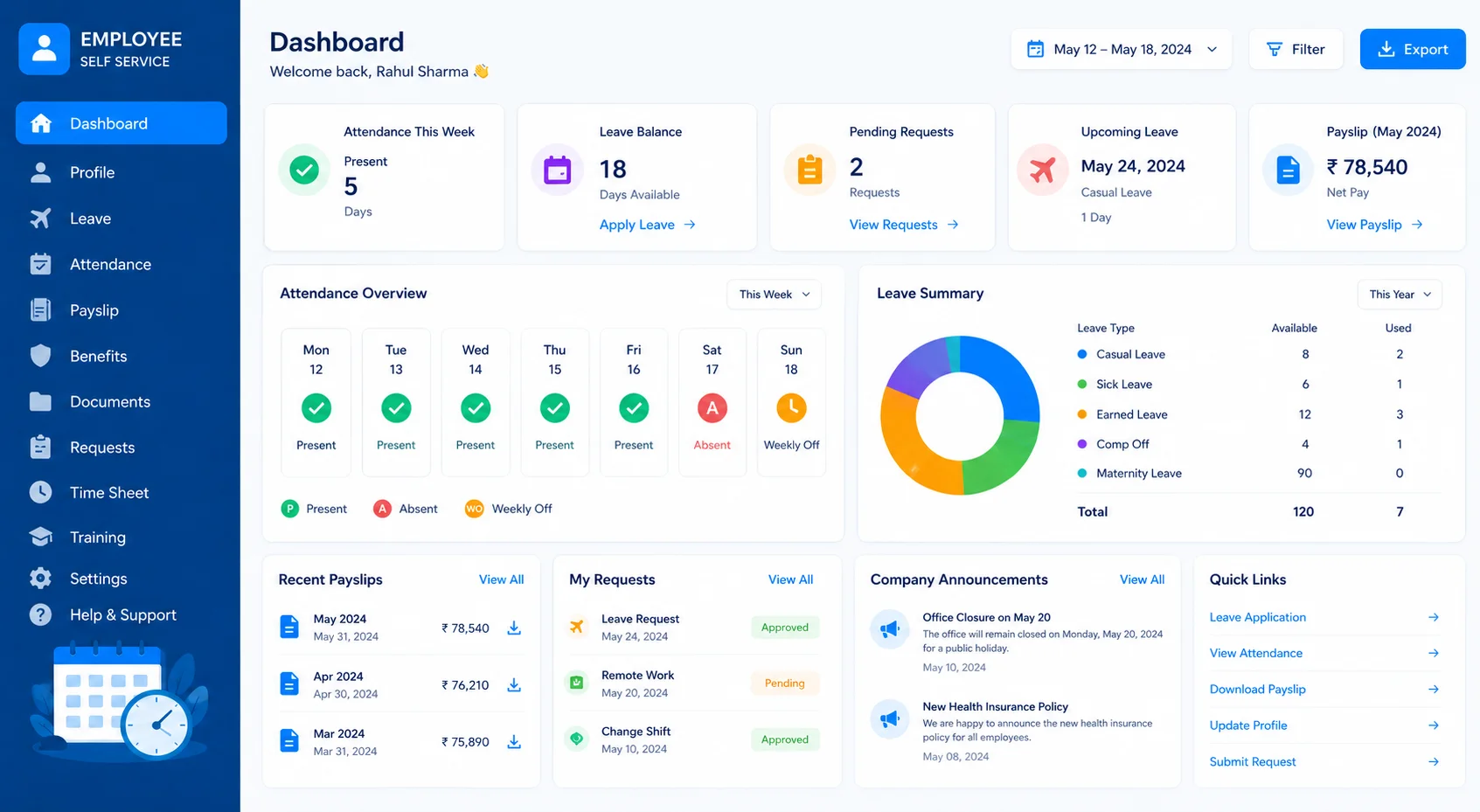Click View All in Company Announcements
This screenshot has width=1480, height=812.
click(x=1142, y=580)
